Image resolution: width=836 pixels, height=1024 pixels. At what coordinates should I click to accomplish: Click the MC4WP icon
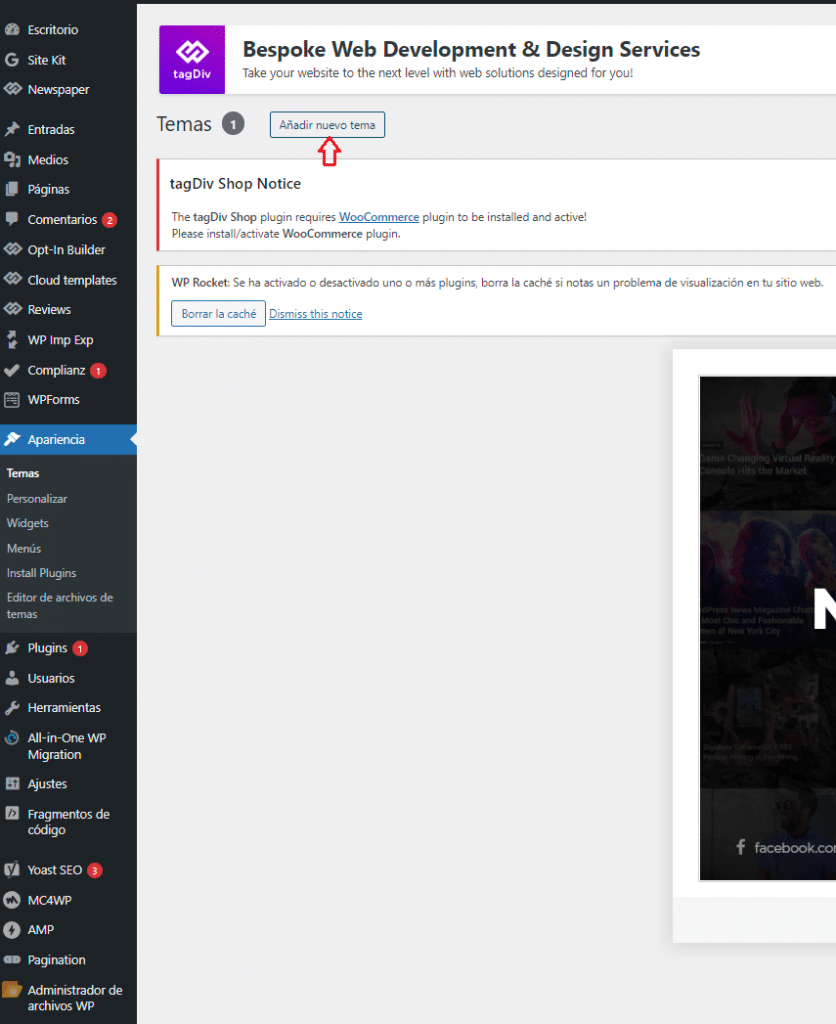click(12, 900)
